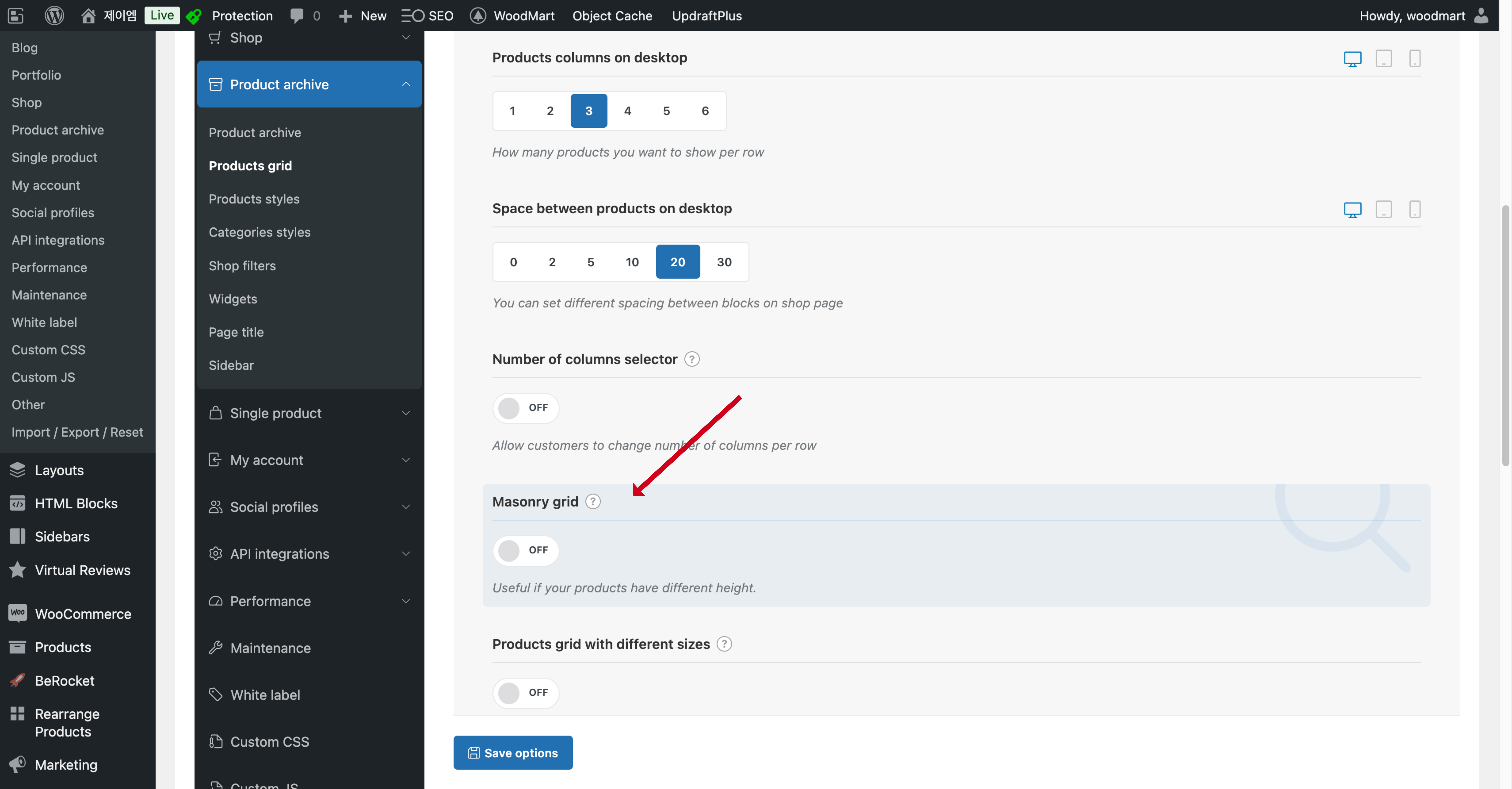The width and height of the screenshot is (1512, 789).
Task: Open Sidebar sub-tab under Product archive
Action: [231, 365]
